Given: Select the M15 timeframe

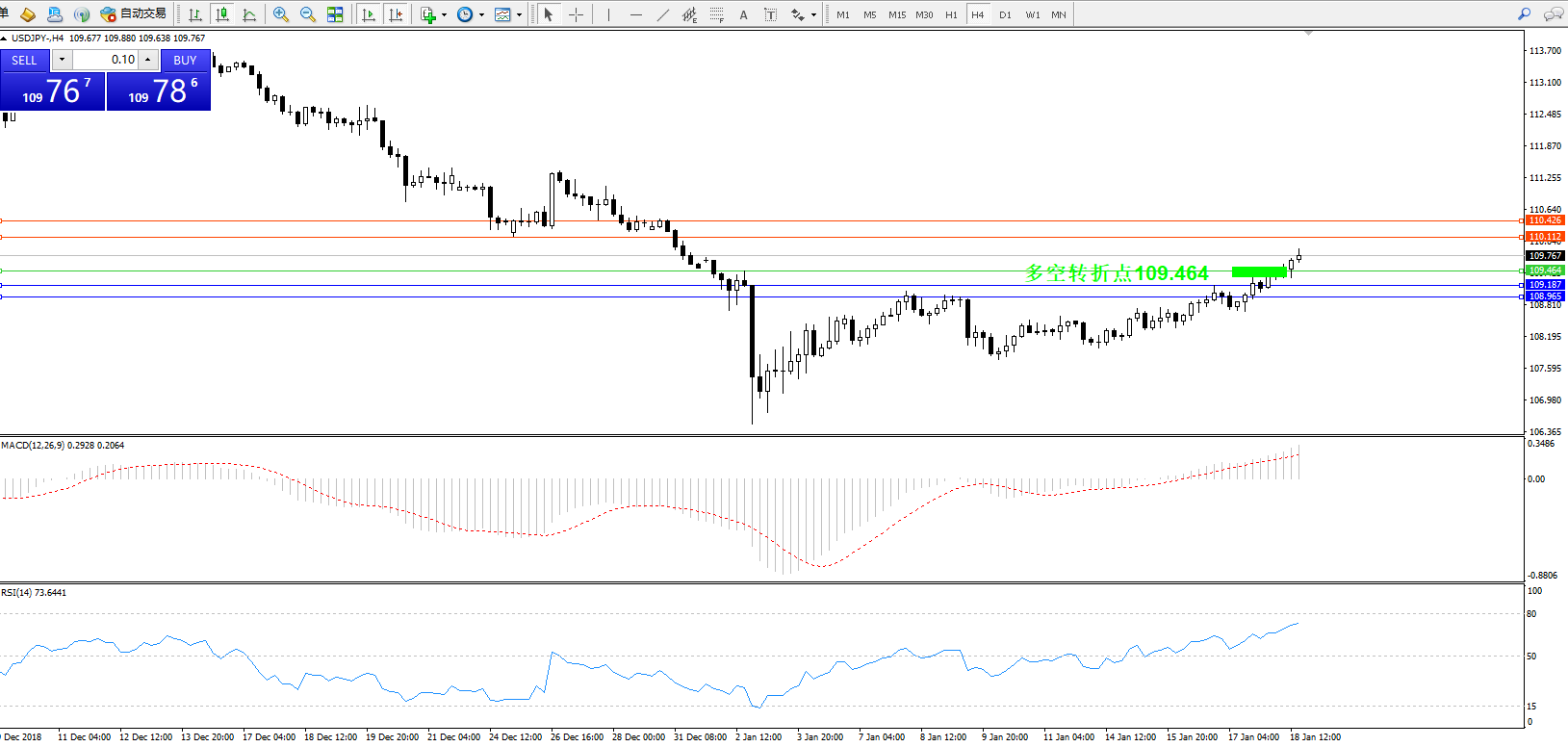Looking at the screenshot, I should (897, 14).
